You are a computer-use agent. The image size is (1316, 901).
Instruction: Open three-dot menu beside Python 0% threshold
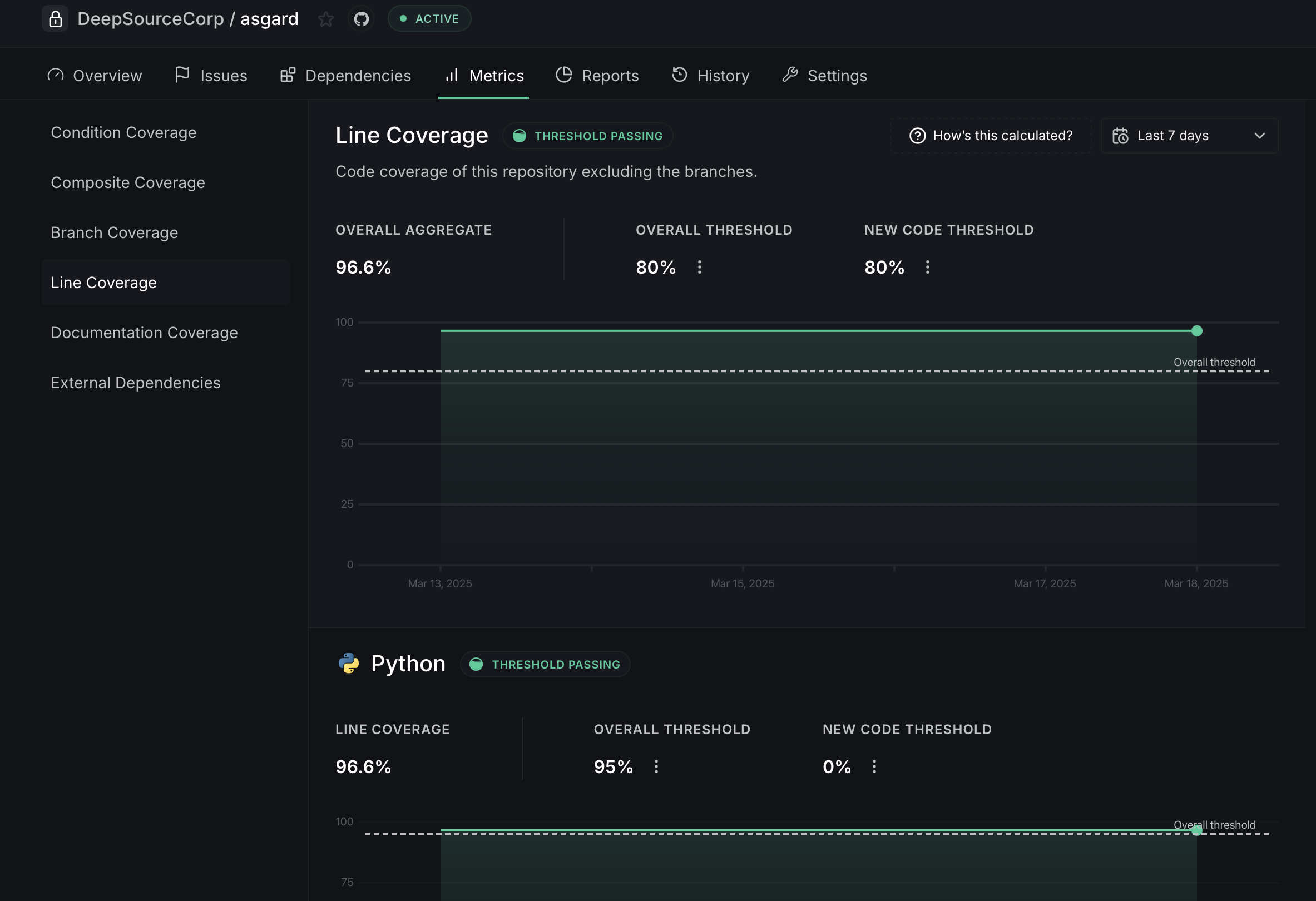tap(874, 767)
